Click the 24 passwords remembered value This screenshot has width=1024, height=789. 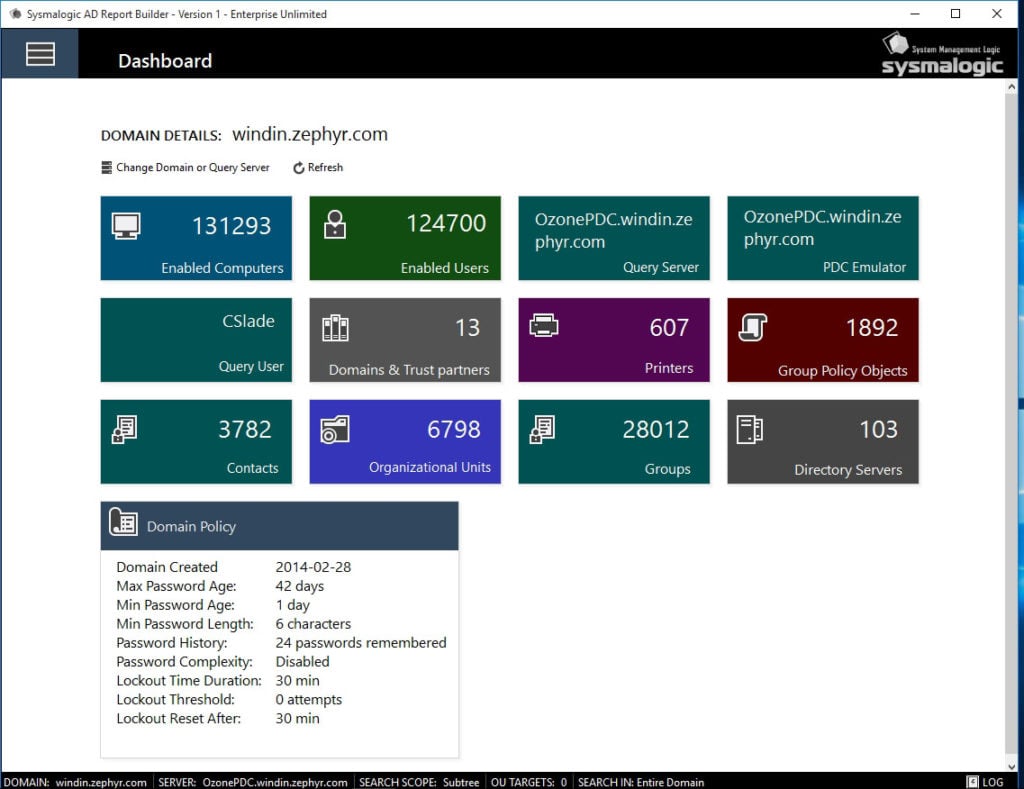pos(361,643)
